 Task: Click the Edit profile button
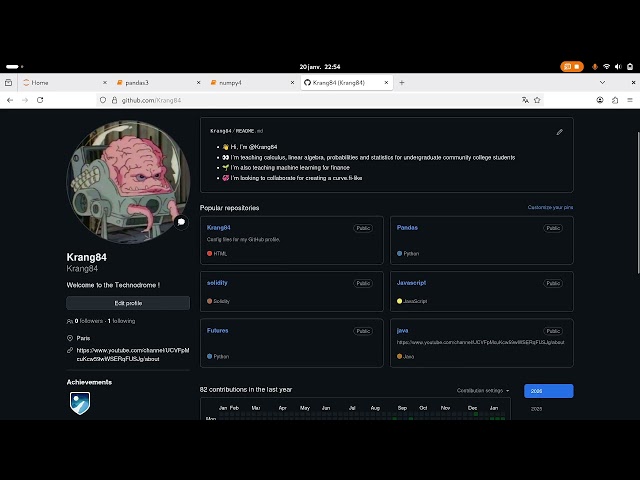(x=128, y=303)
